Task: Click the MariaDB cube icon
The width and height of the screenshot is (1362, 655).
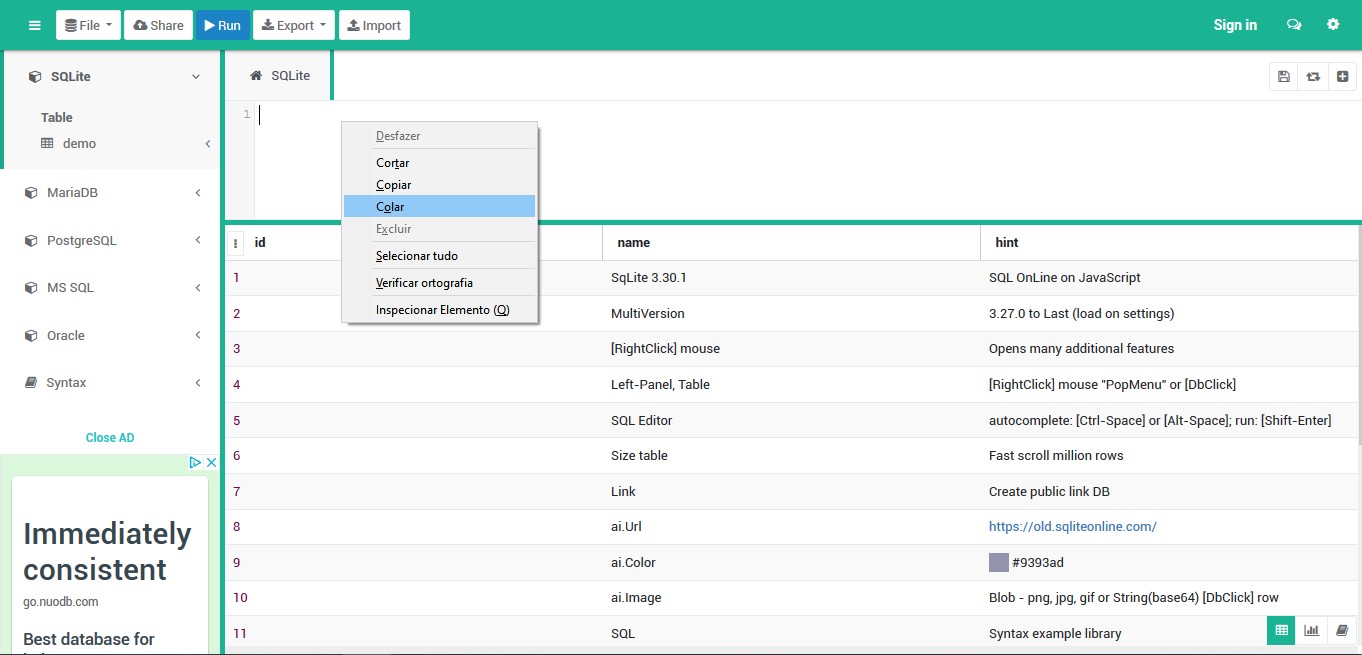Action: tap(31, 193)
